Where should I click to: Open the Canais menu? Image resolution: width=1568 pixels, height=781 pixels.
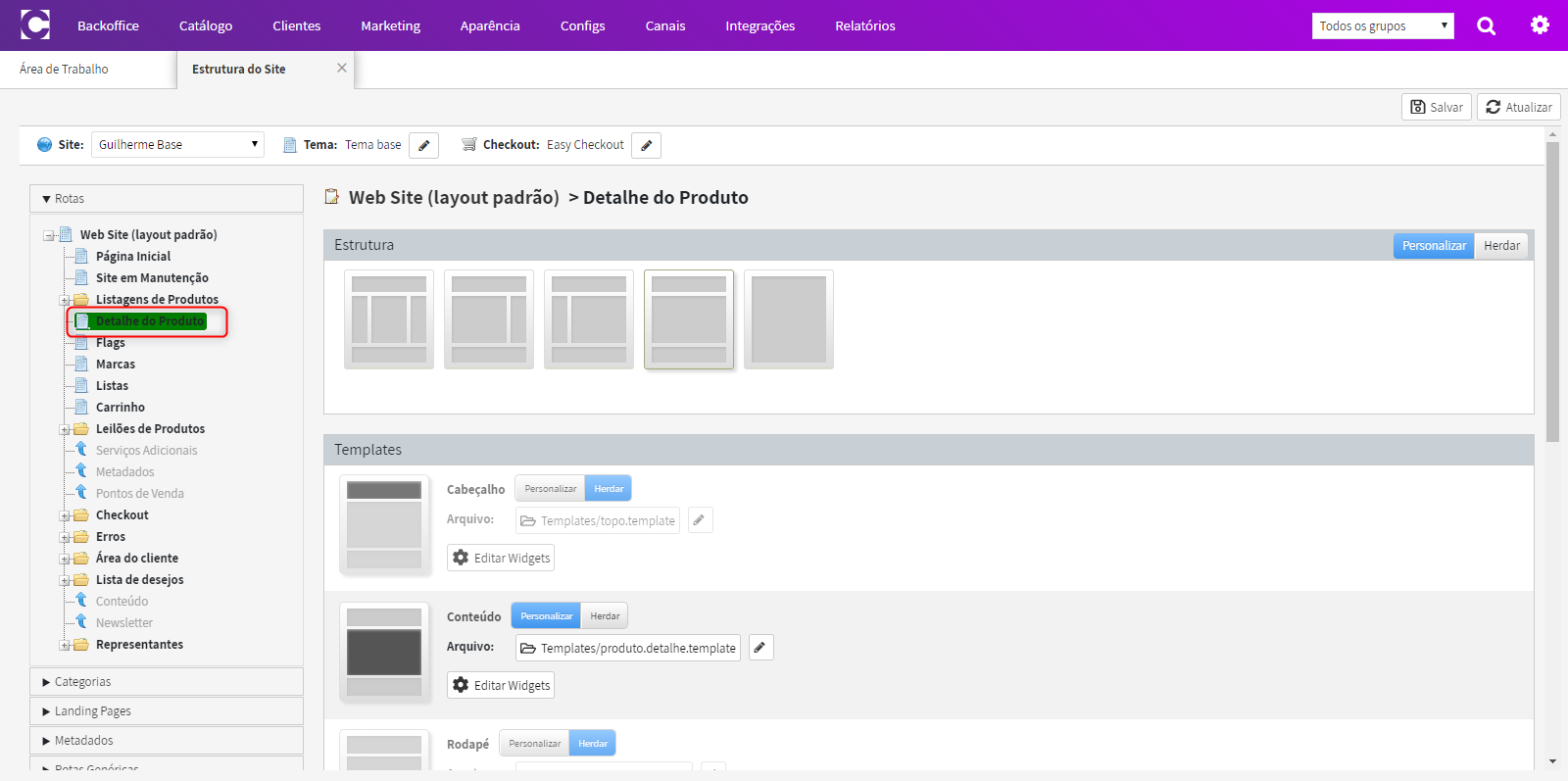pos(665,25)
